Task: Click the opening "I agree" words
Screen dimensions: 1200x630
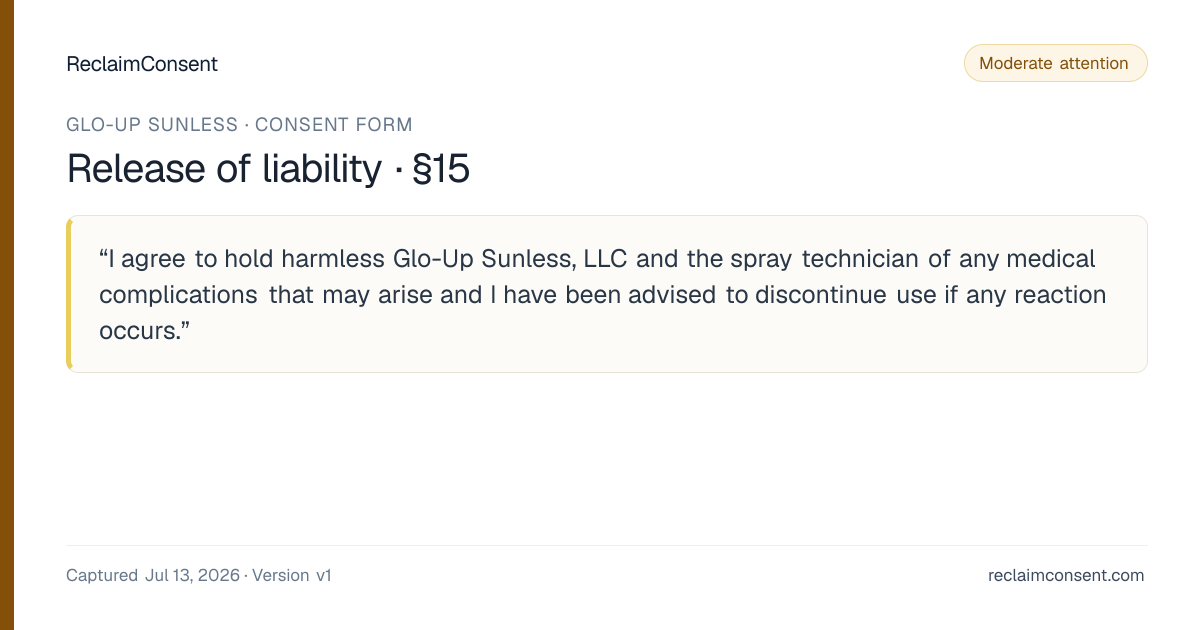Action: coord(145,259)
